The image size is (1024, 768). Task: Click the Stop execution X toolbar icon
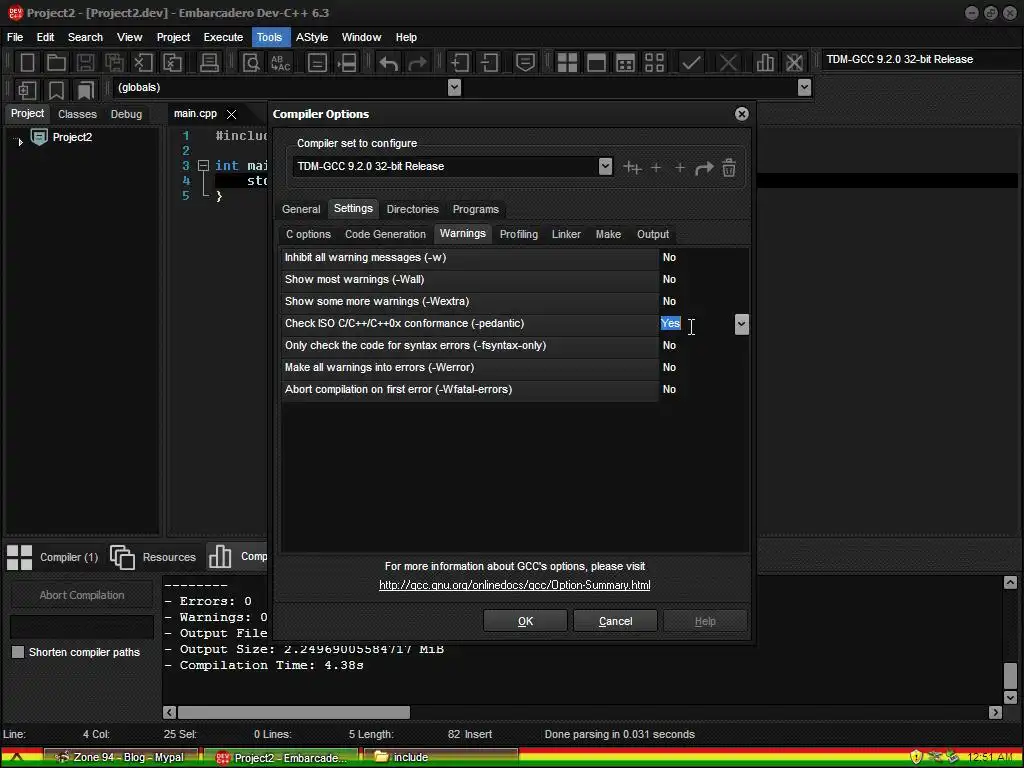(728, 63)
